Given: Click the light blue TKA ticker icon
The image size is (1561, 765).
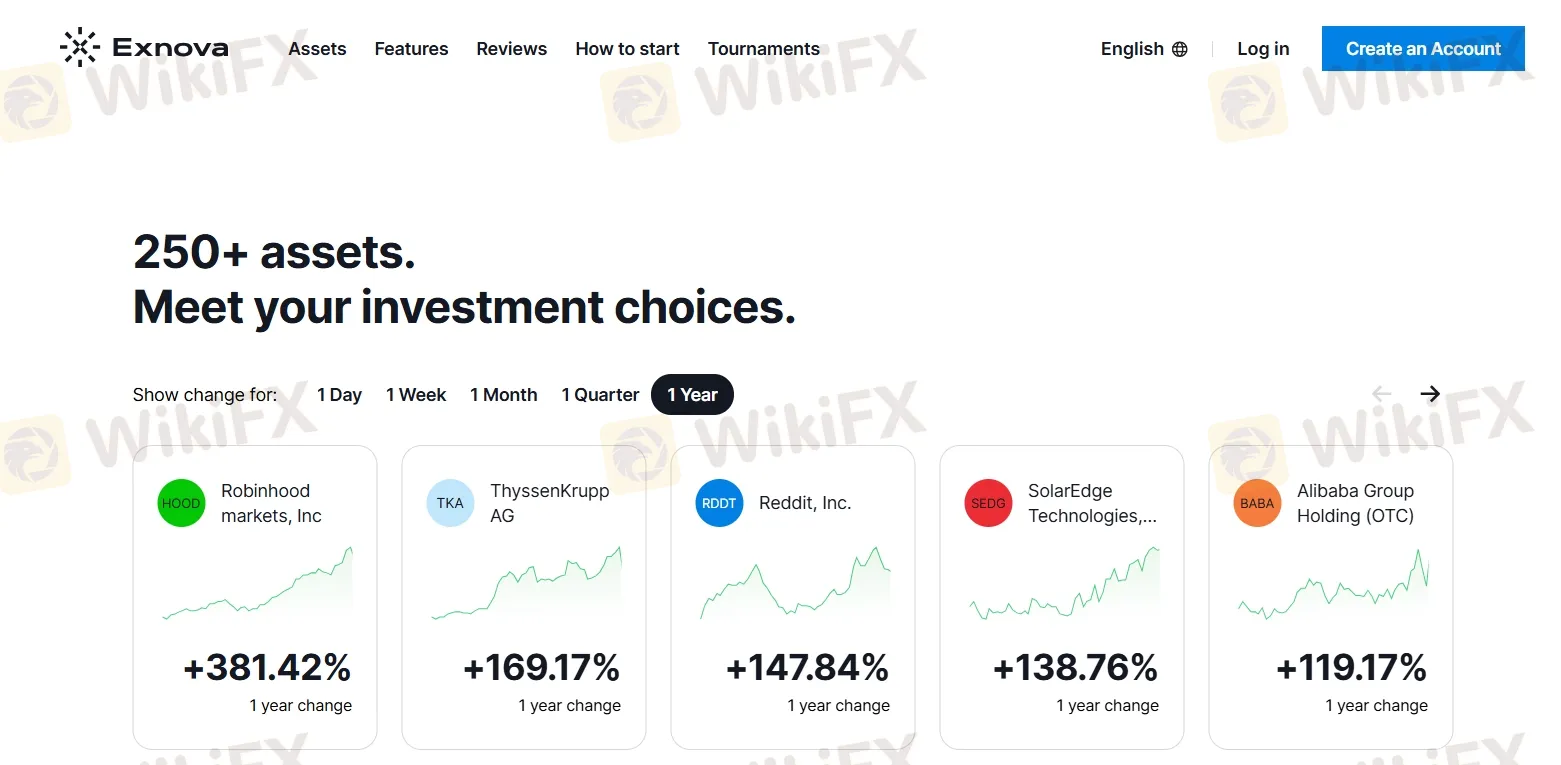Looking at the screenshot, I should coord(450,503).
